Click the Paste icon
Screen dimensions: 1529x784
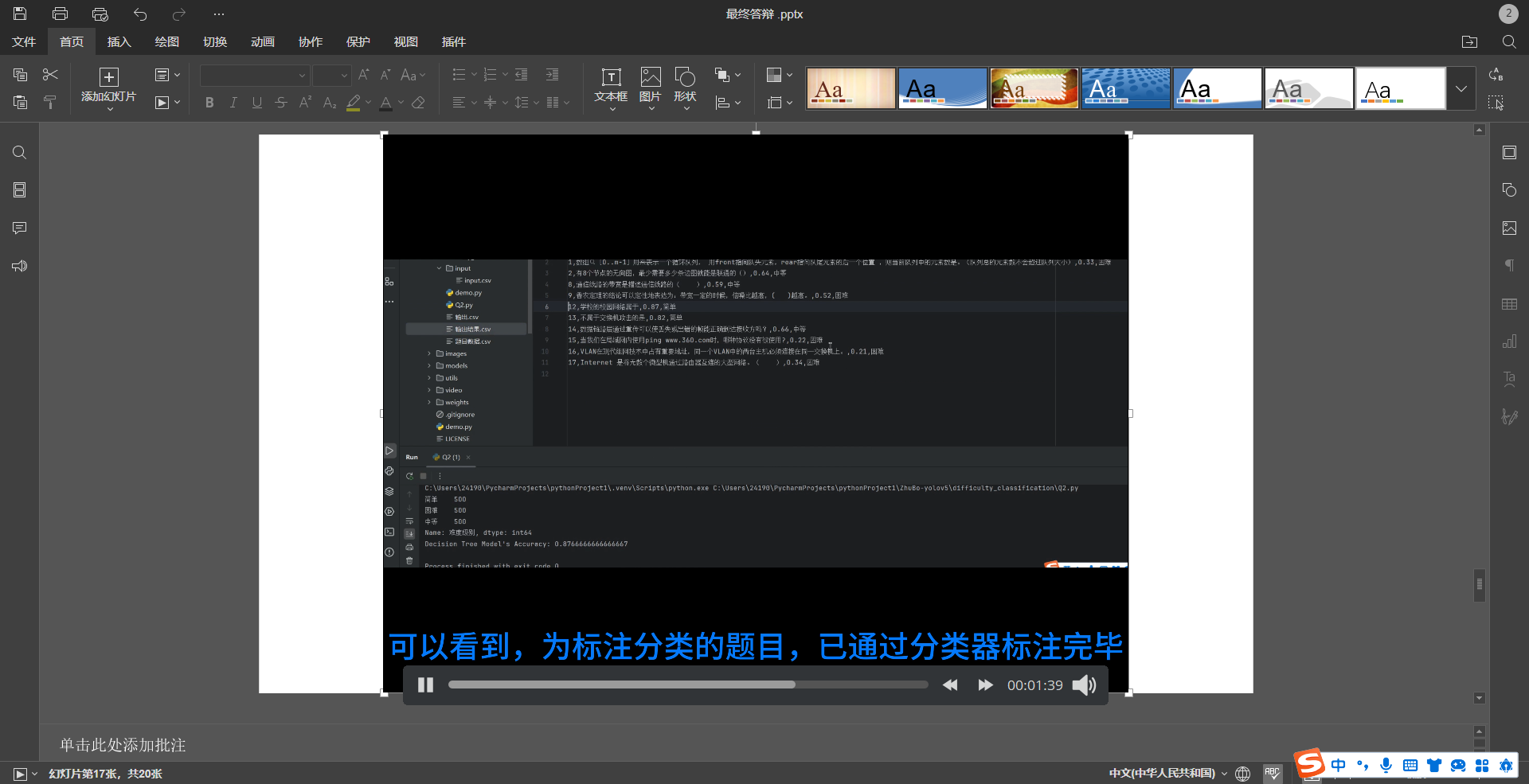tap(21, 102)
